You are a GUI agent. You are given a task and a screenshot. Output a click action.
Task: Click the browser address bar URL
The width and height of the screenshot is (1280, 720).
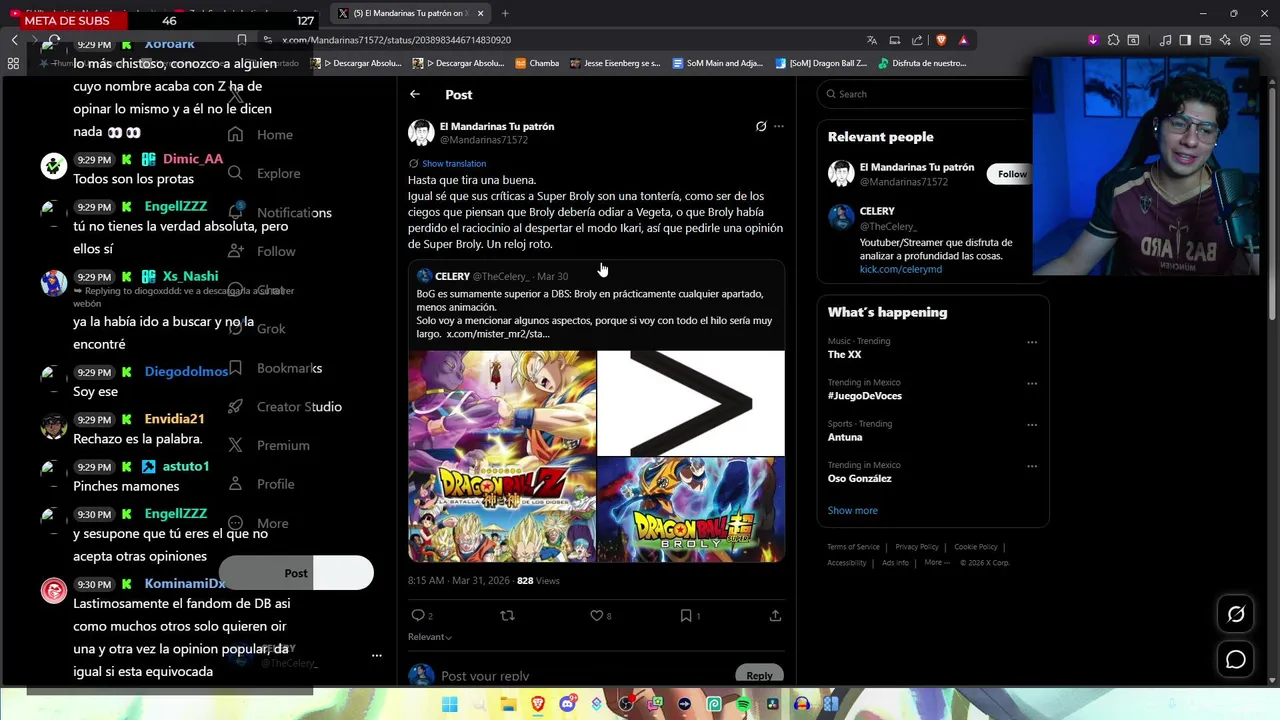click(x=396, y=40)
